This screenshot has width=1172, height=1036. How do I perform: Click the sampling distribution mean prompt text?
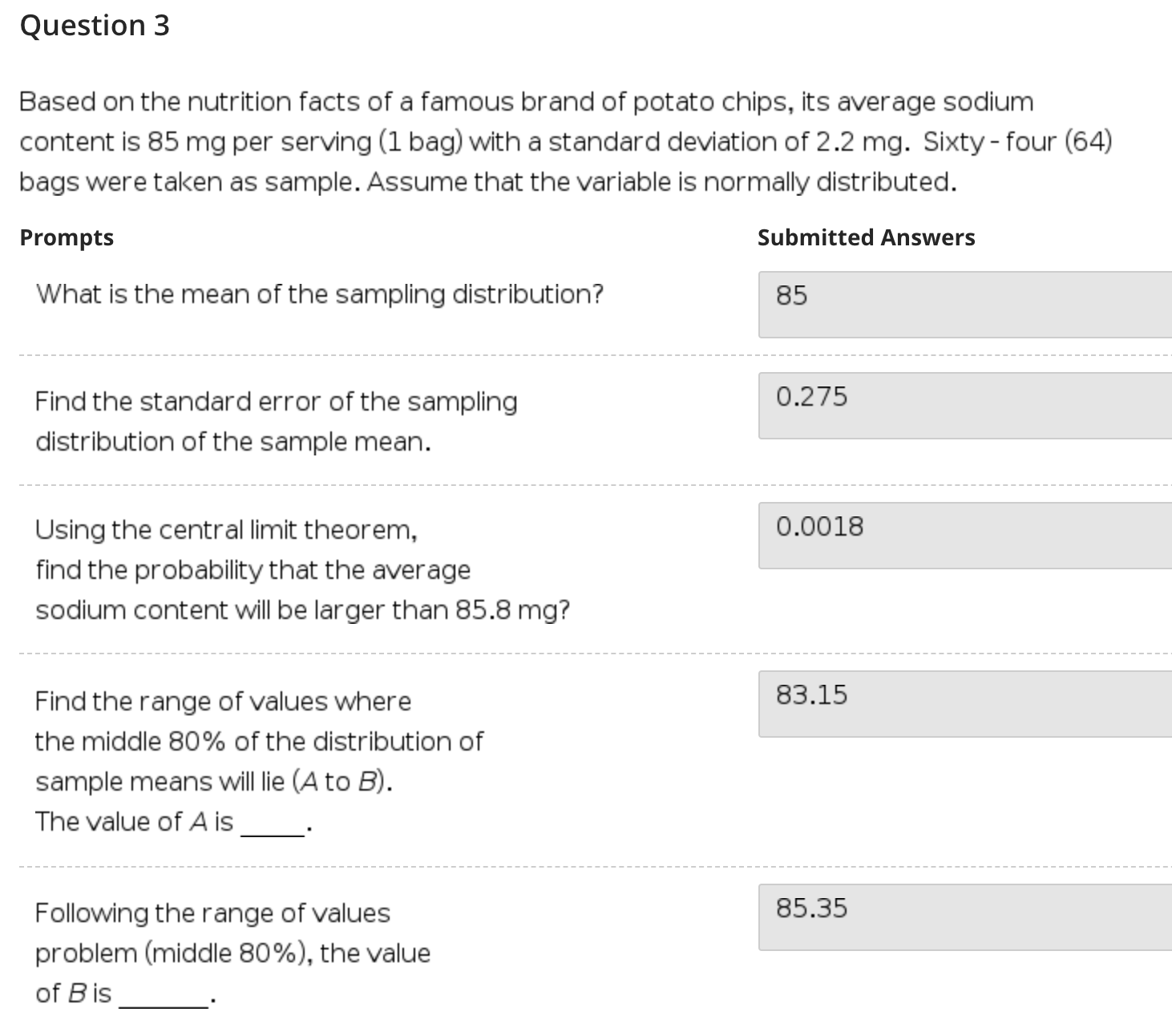pyautogui.click(x=319, y=293)
